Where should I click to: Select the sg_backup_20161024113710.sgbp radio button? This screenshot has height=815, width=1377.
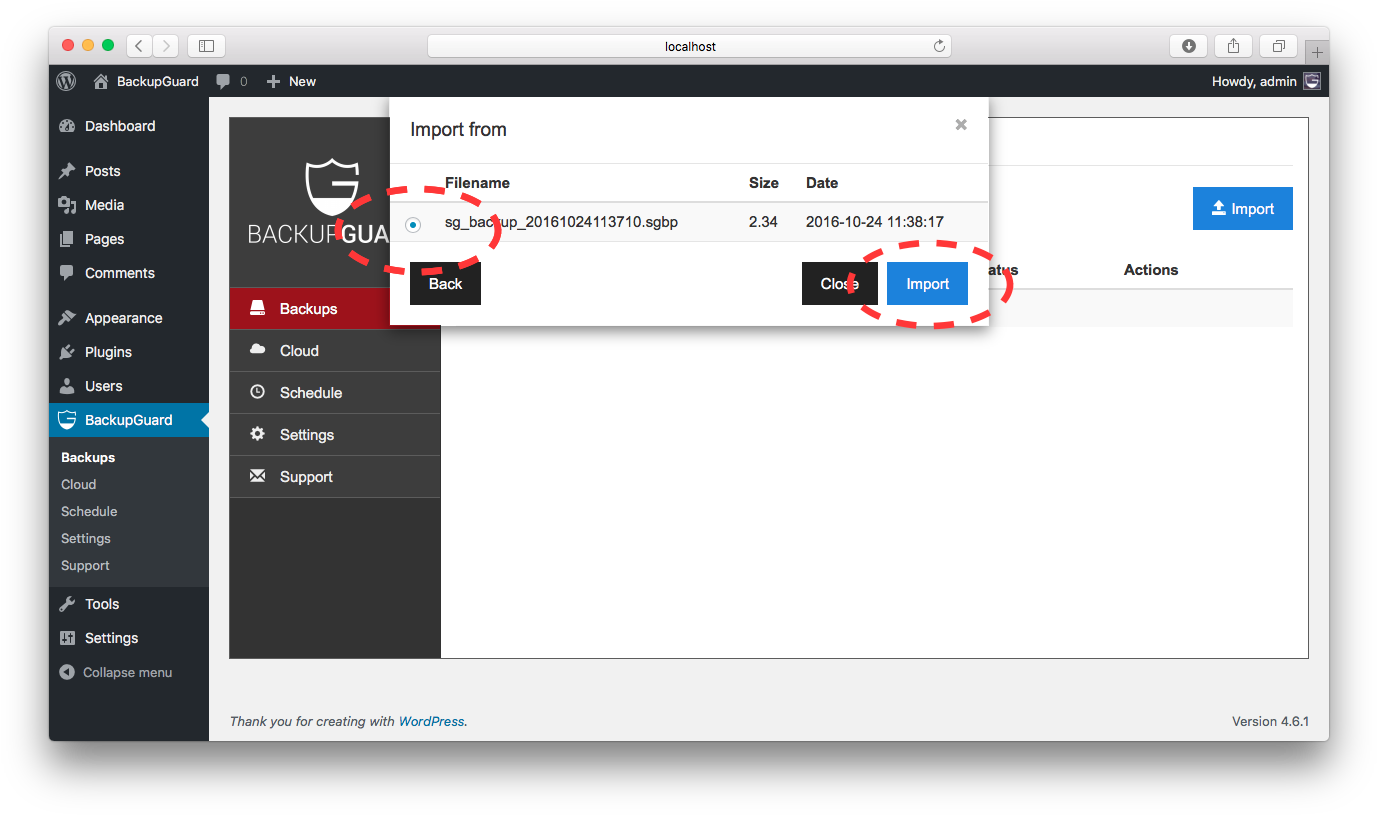pyautogui.click(x=413, y=225)
